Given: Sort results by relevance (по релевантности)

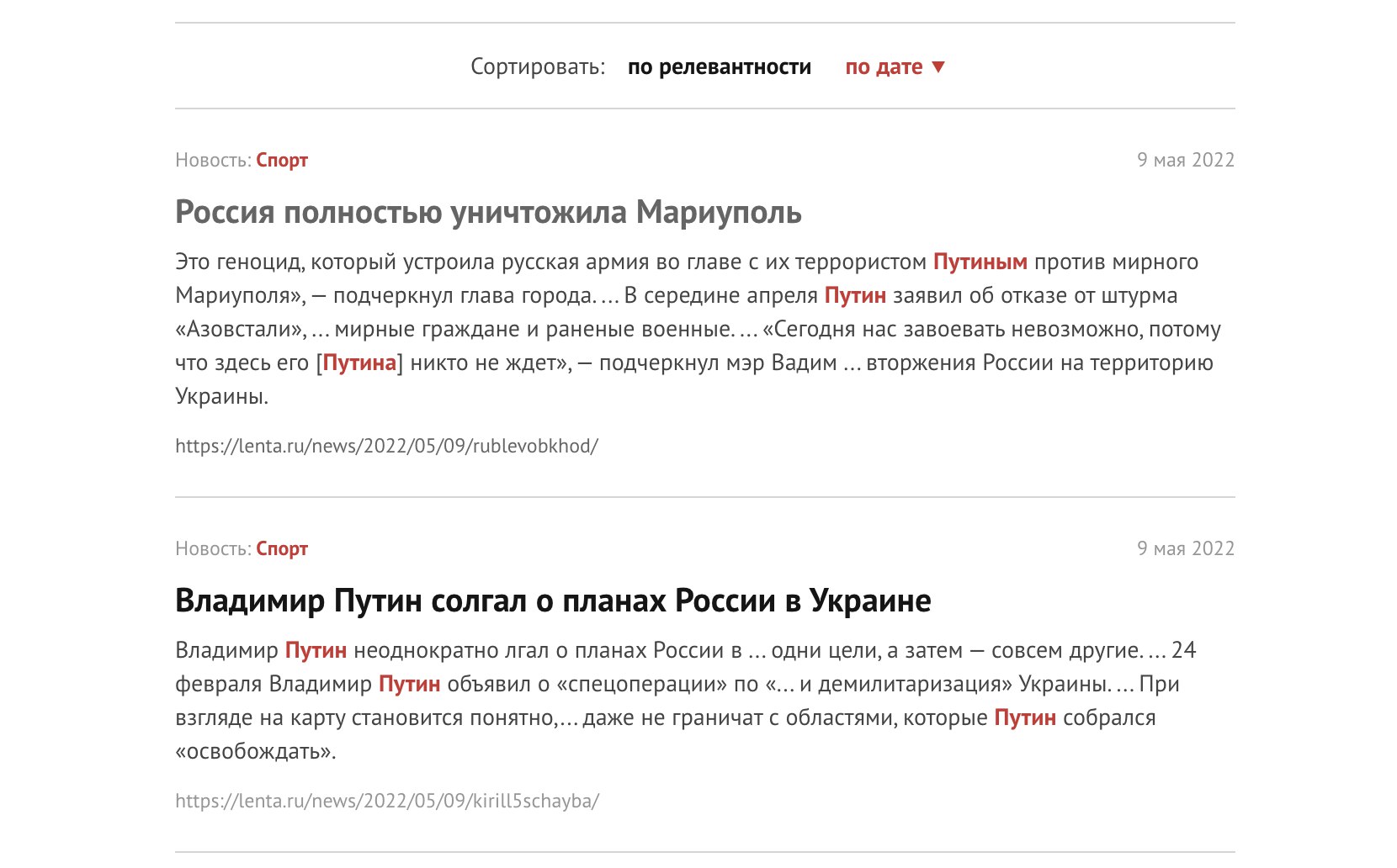Looking at the screenshot, I should pyautogui.click(x=720, y=66).
